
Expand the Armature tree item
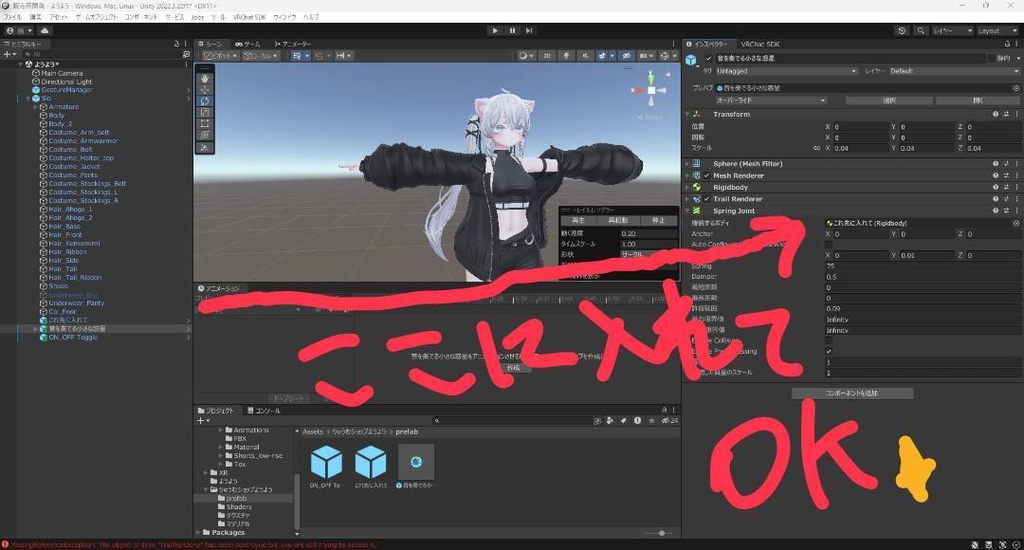(35, 106)
